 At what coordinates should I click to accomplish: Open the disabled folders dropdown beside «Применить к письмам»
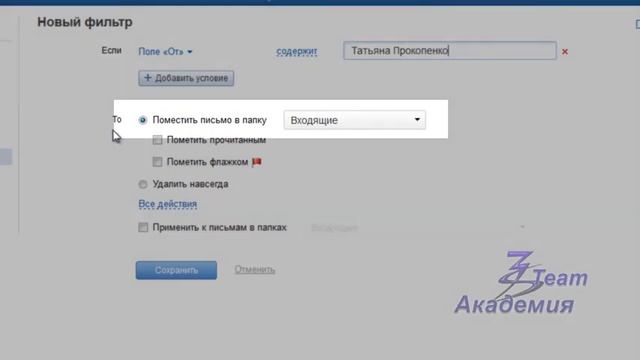click(417, 227)
